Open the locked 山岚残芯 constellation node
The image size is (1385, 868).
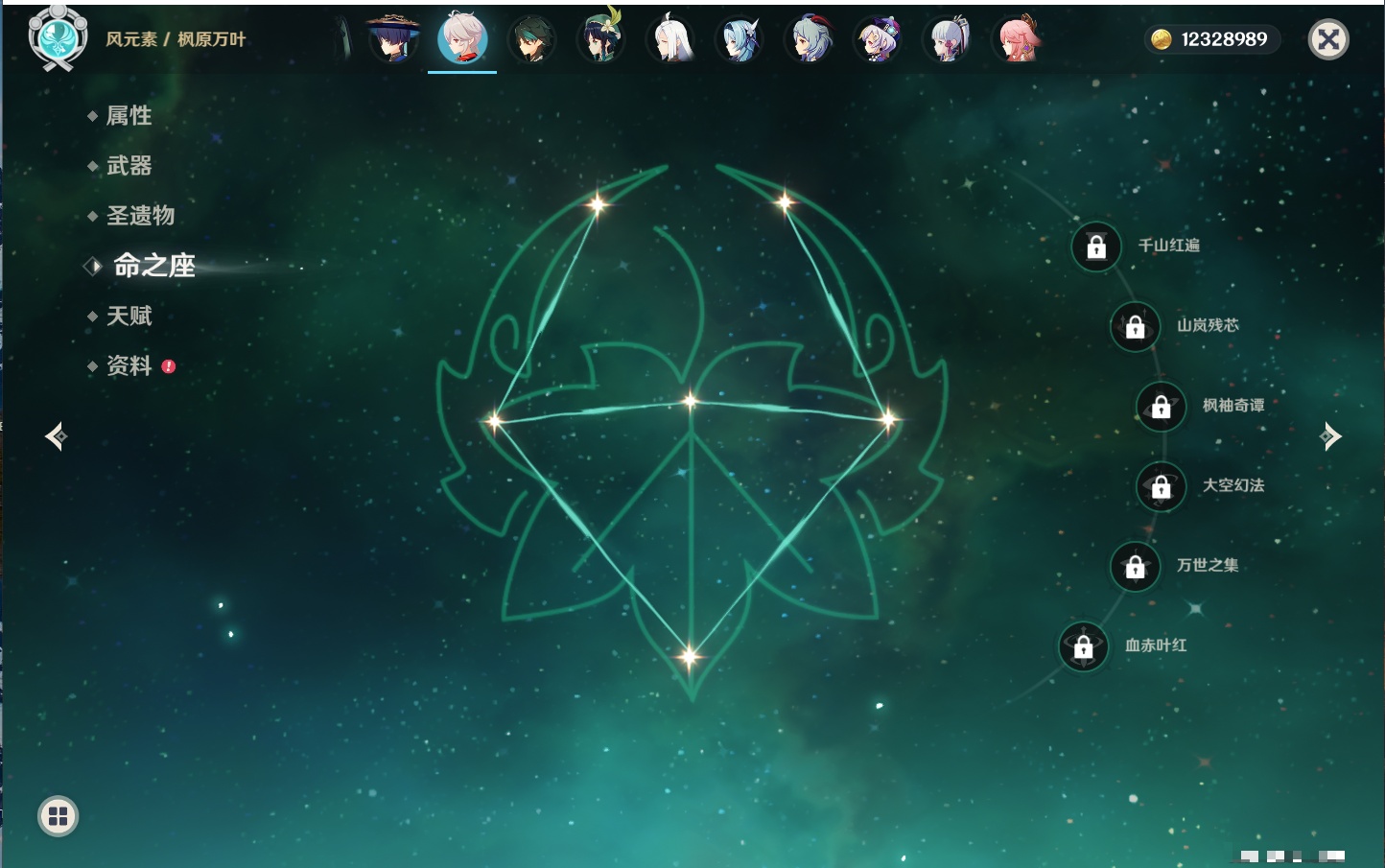coord(1136,326)
